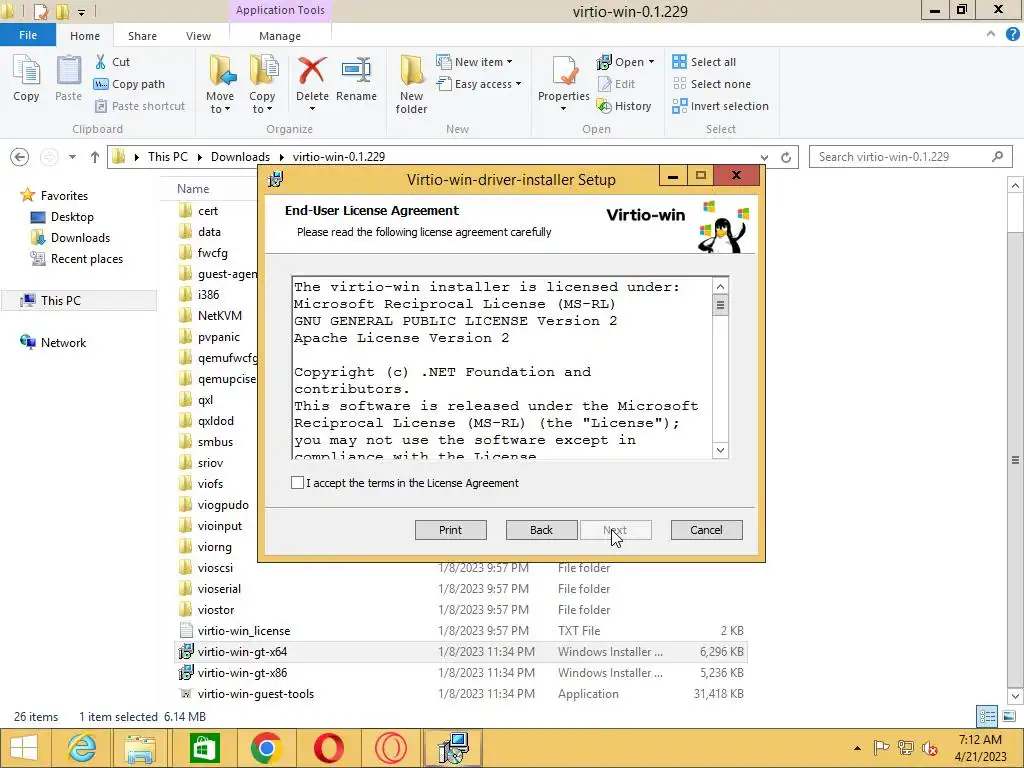The width and height of the screenshot is (1024, 768).
Task: Select the Application Tools tab header
Action: 280,10
